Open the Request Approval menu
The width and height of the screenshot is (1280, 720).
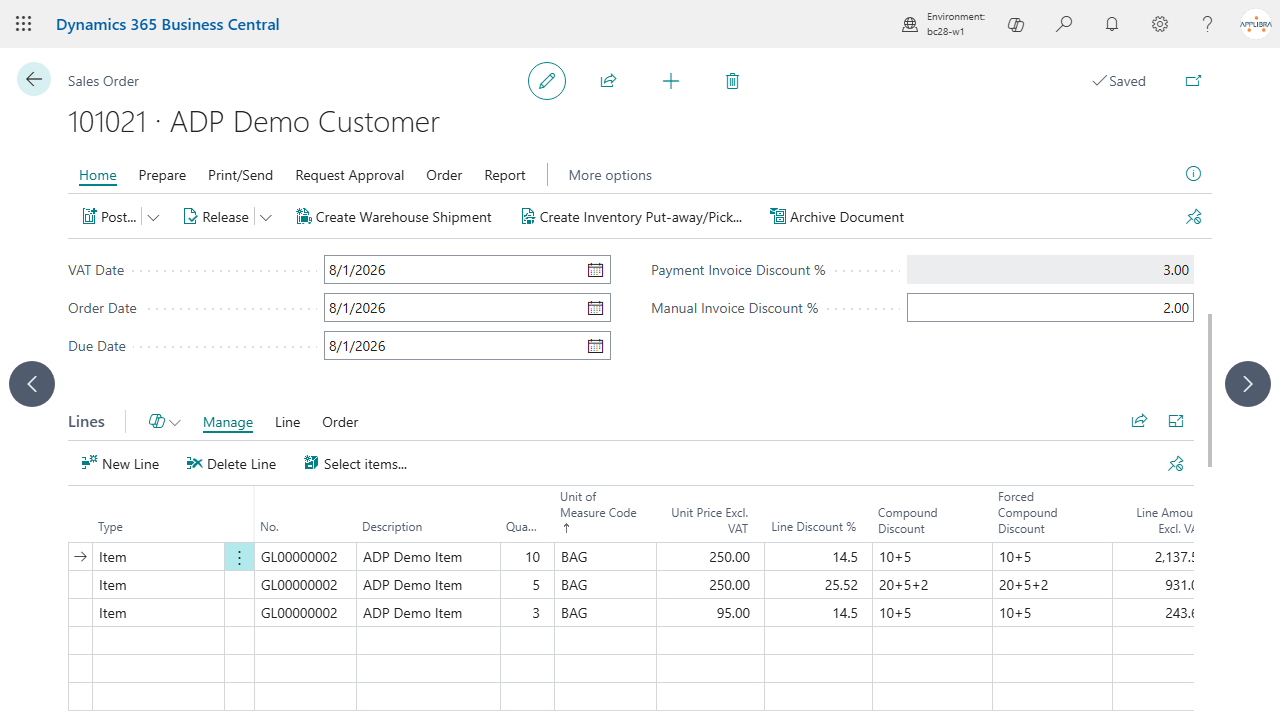click(x=350, y=175)
